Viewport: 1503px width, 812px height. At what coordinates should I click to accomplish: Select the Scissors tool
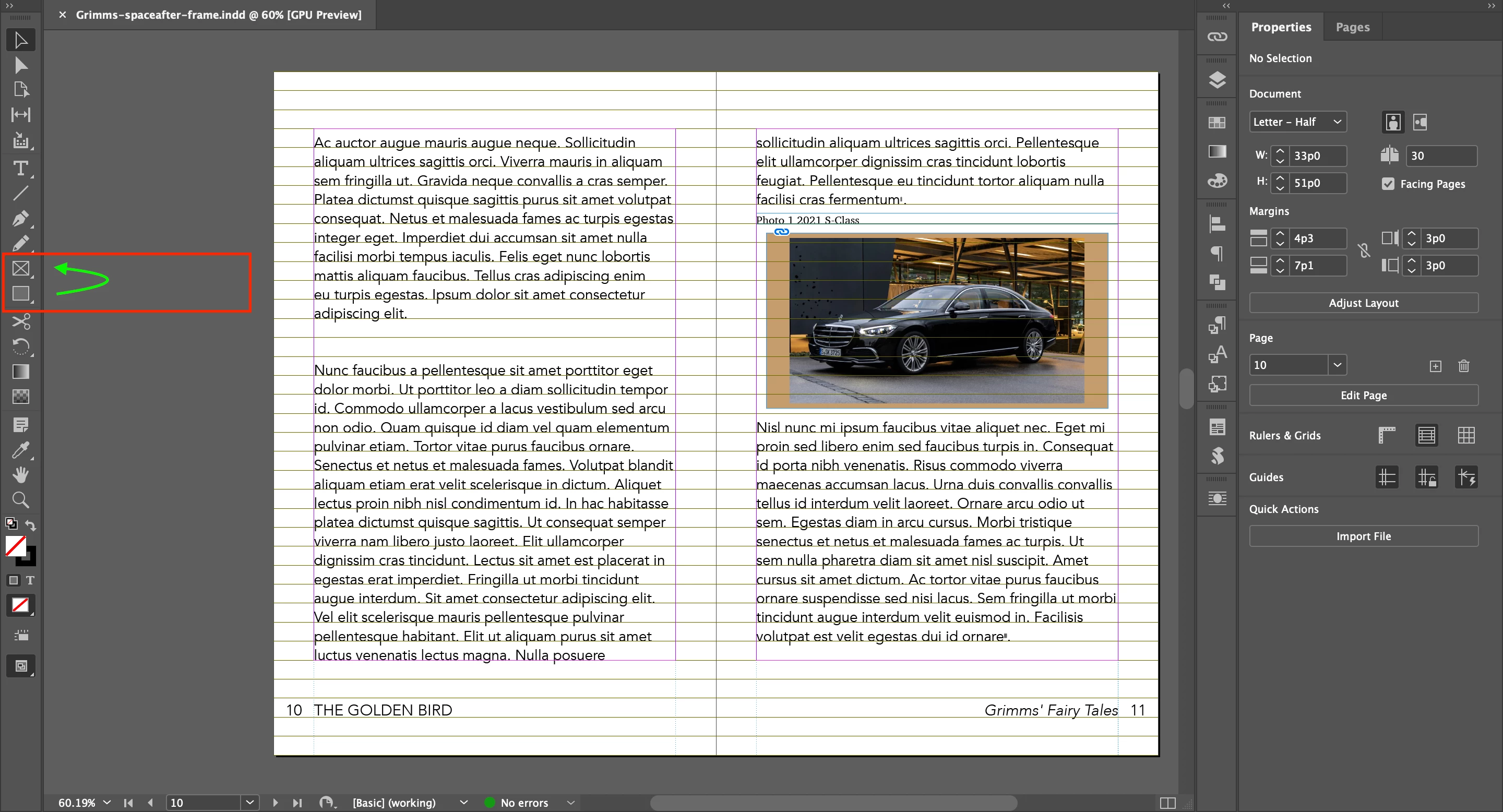[x=20, y=321]
